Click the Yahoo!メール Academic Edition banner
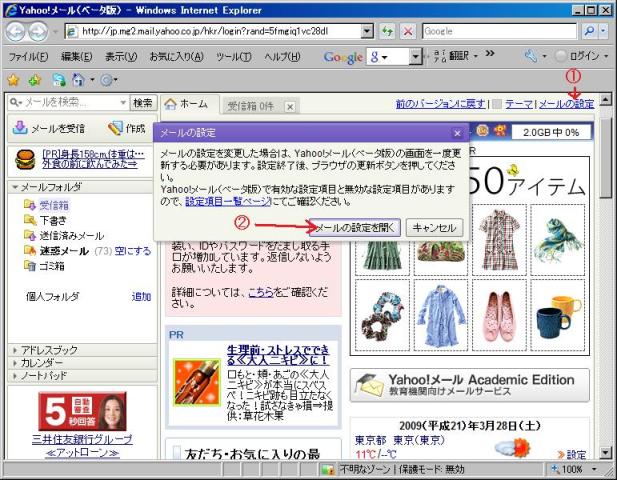The height and width of the screenshot is (480, 617). tap(469, 385)
